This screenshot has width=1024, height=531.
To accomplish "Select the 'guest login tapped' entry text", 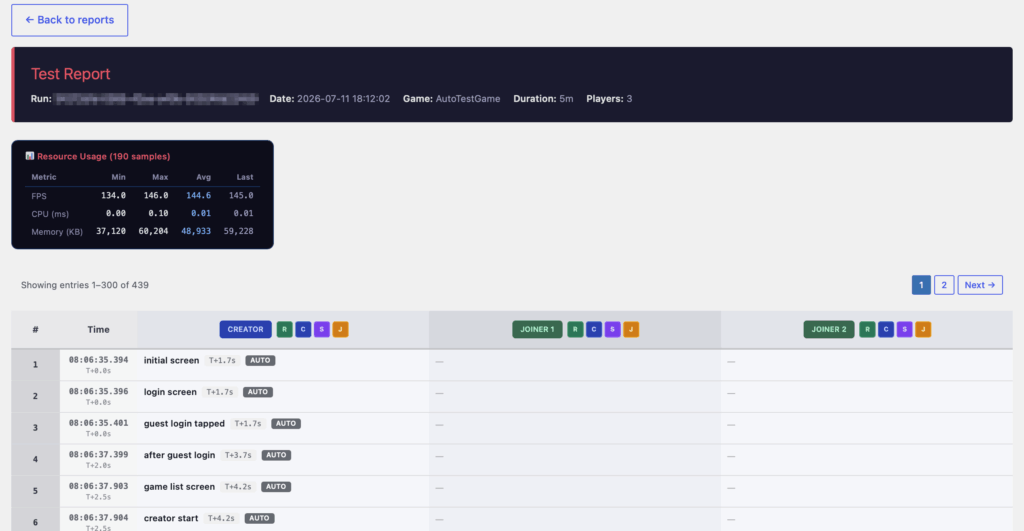I will [x=184, y=423].
